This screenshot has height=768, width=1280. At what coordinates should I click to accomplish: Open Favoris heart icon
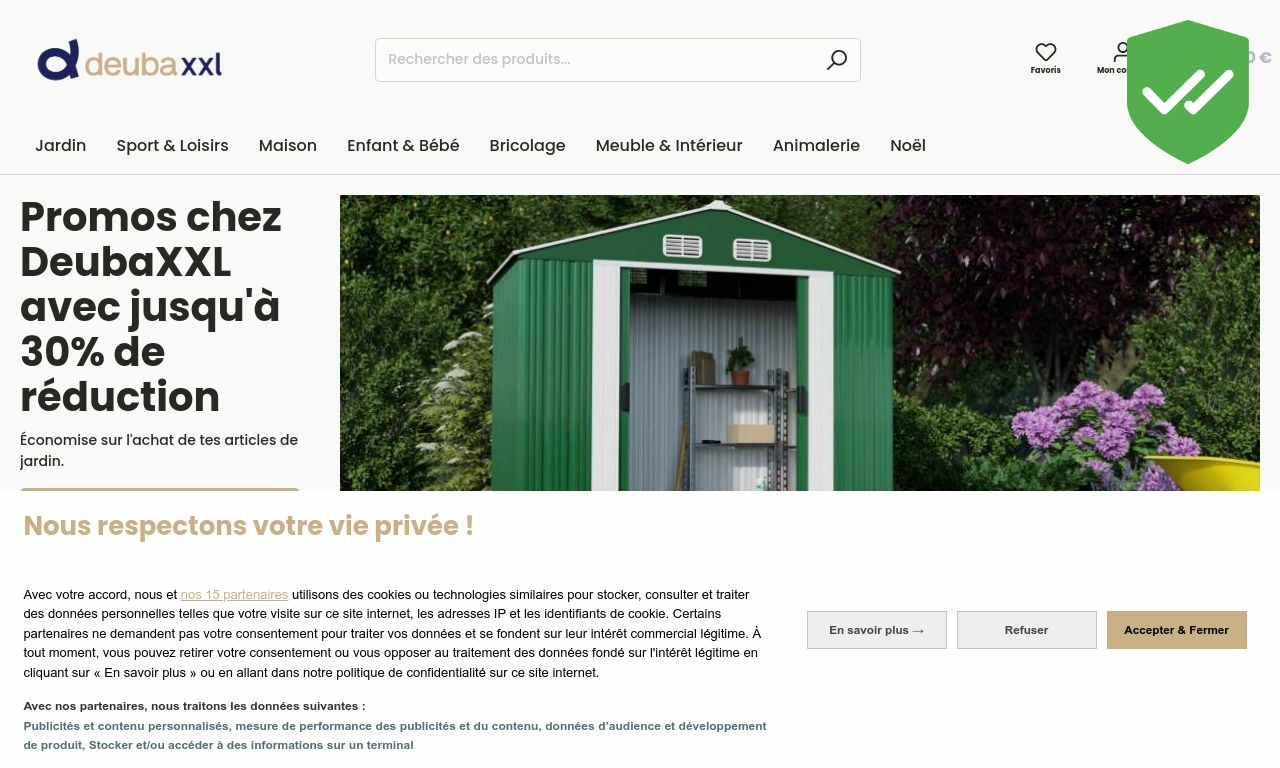click(1046, 52)
